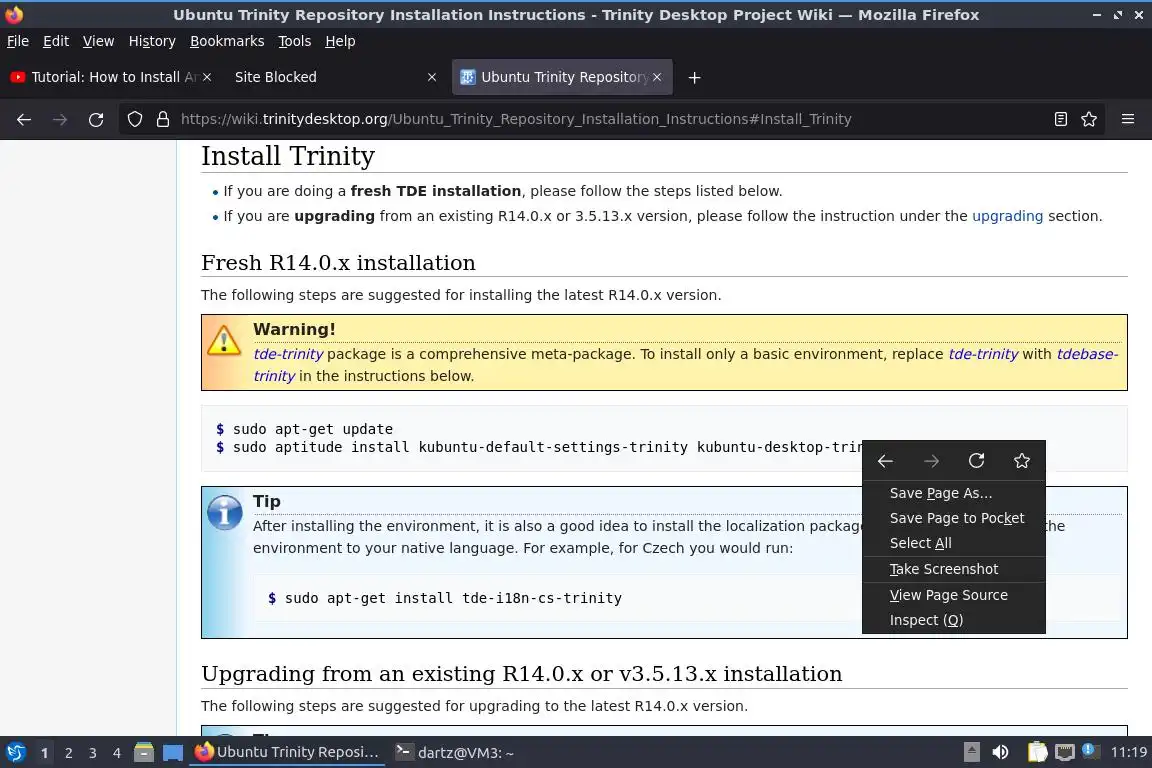Go back using toolbar back arrow
Image resolution: width=1152 pixels, height=768 pixels.
coord(24,119)
